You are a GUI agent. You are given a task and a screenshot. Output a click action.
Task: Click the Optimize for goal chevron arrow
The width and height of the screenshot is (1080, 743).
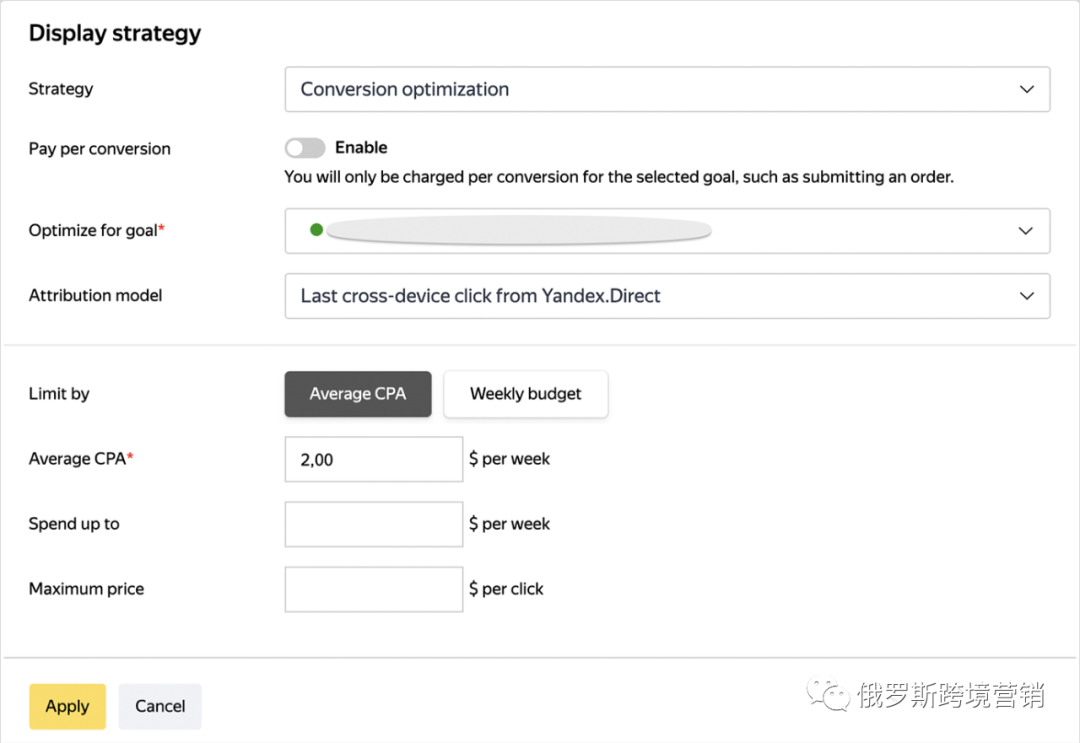[1025, 231]
